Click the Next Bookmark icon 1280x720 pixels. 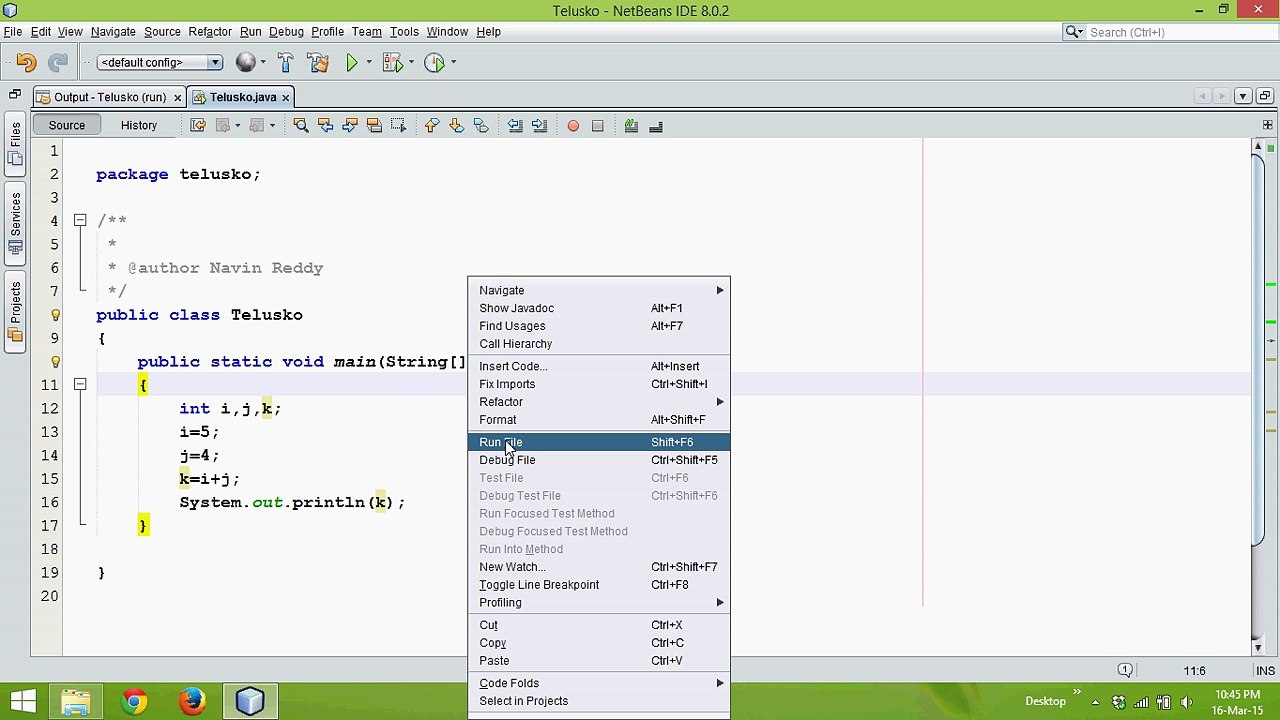[x=456, y=125]
